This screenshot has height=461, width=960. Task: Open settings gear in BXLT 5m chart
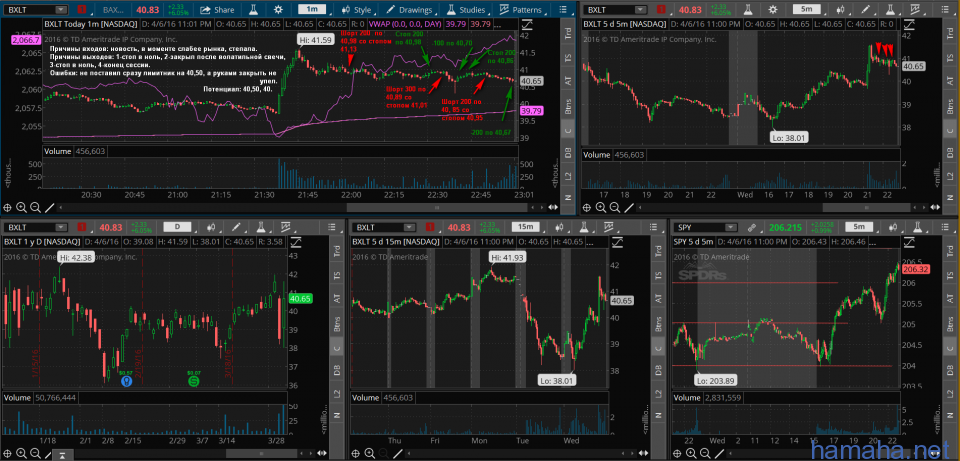[773, 10]
